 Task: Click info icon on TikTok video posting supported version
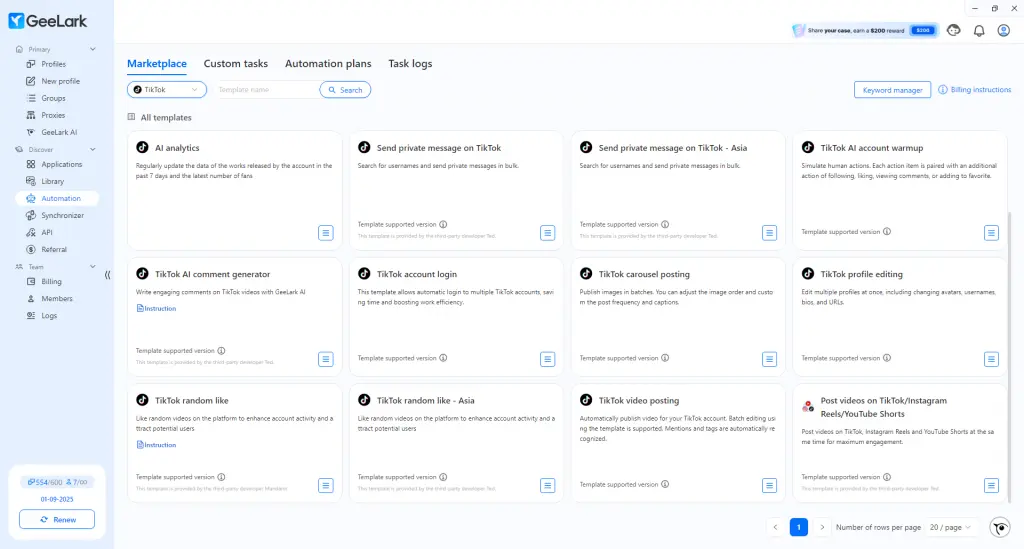point(665,484)
